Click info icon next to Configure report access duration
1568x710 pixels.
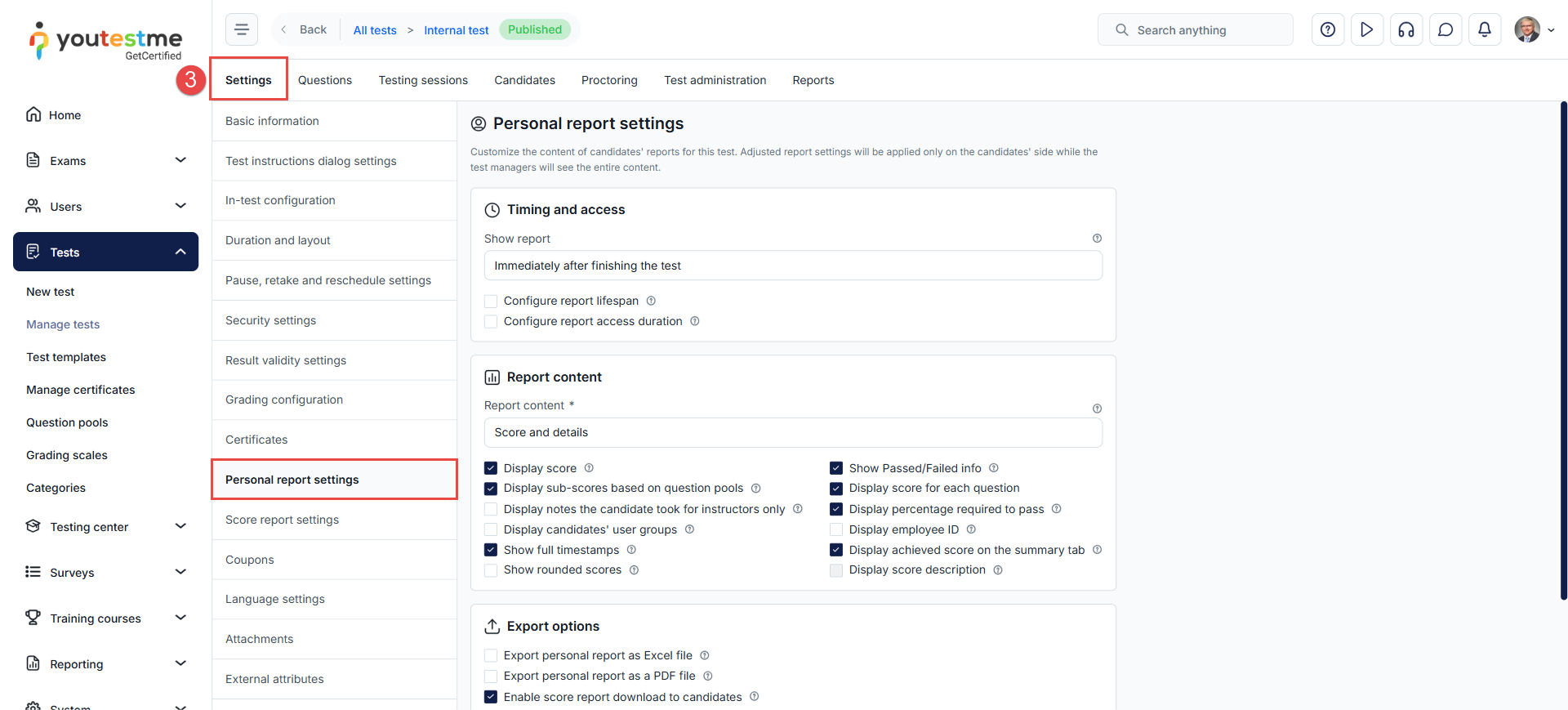[695, 321]
